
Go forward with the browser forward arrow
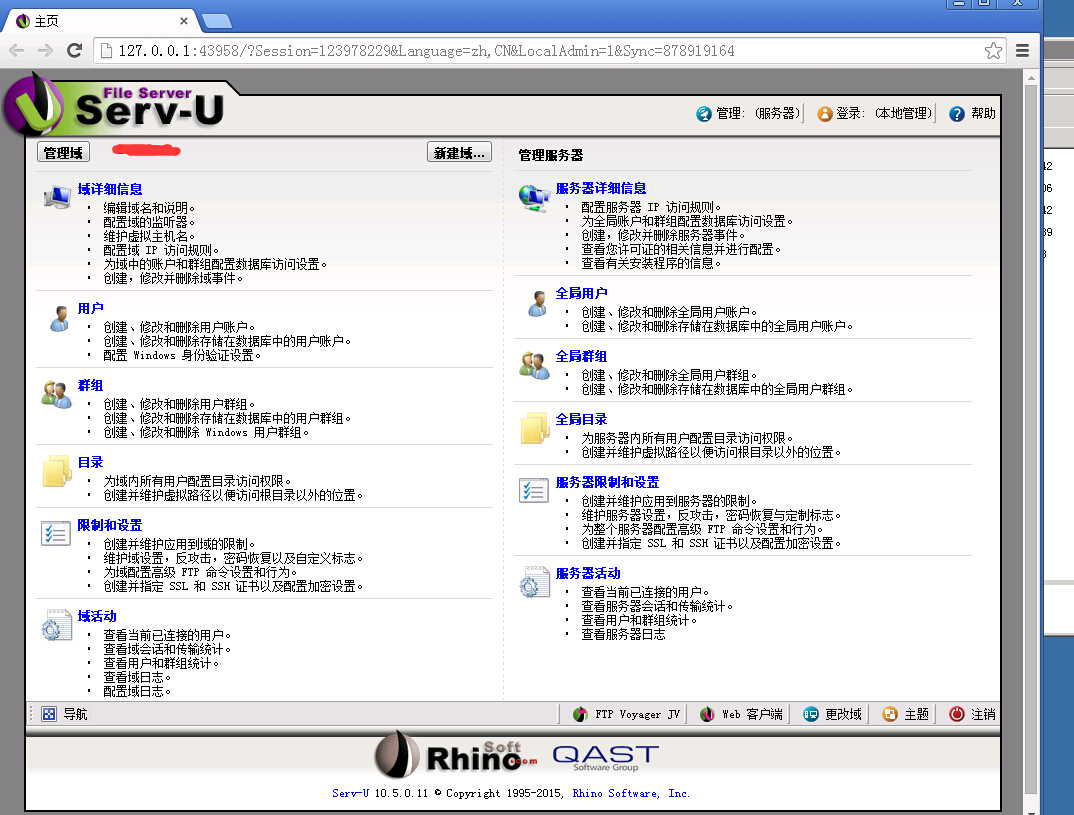45,50
